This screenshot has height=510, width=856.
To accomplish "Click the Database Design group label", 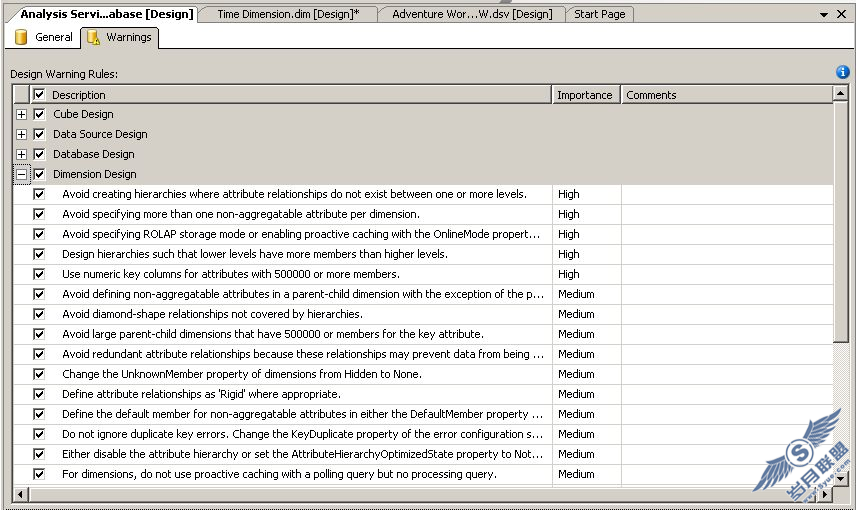I will coord(93,155).
